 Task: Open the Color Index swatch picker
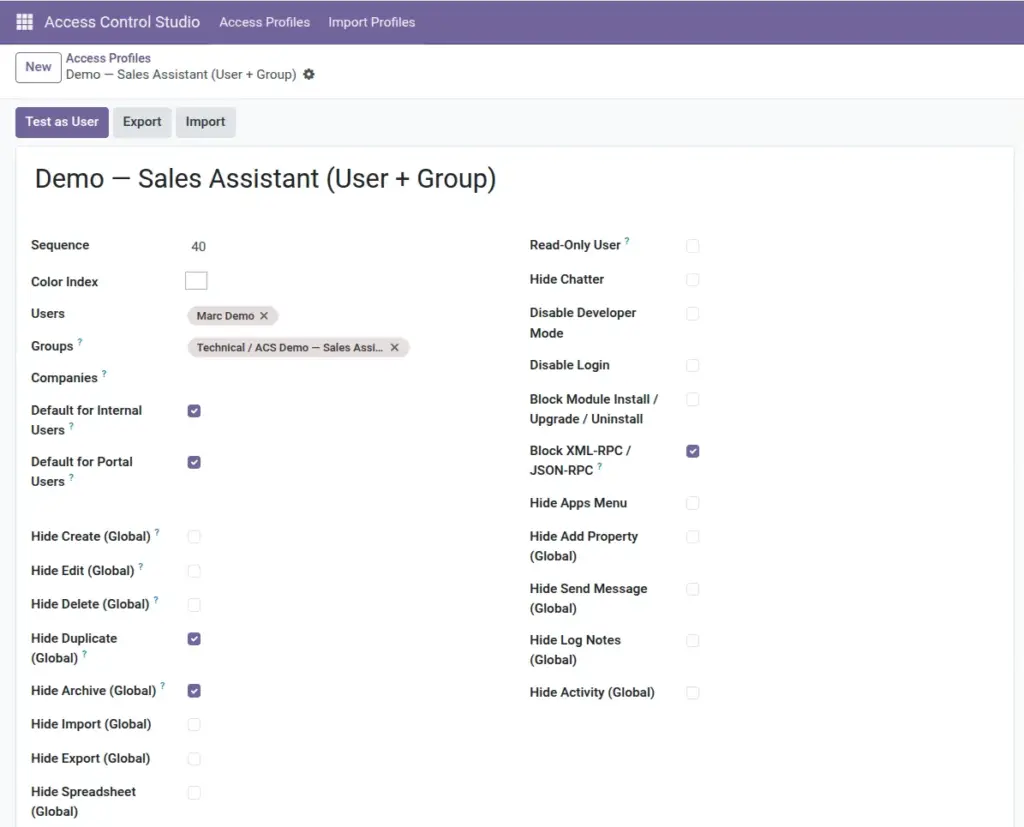pyautogui.click(x=196, y=281)
